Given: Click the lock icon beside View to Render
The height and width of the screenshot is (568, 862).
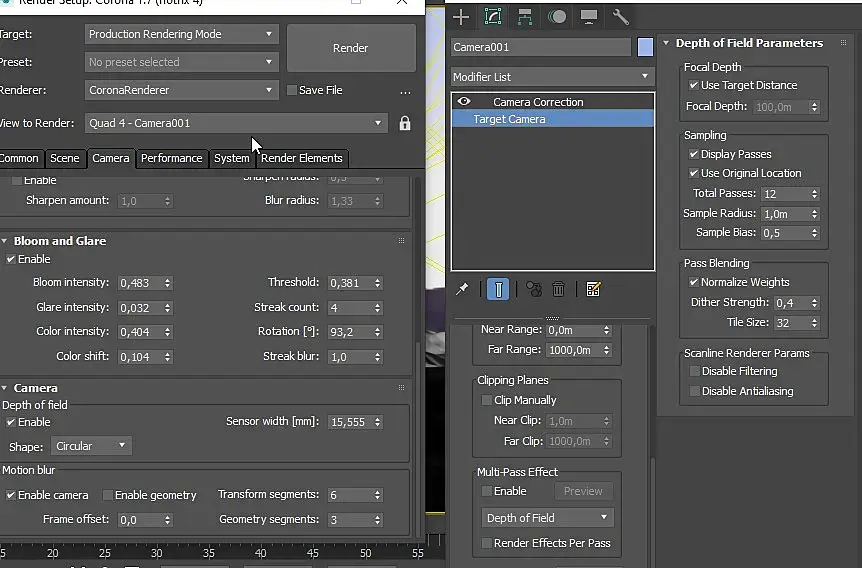Looking at the screenshot, I should click(x=405, y=123).
